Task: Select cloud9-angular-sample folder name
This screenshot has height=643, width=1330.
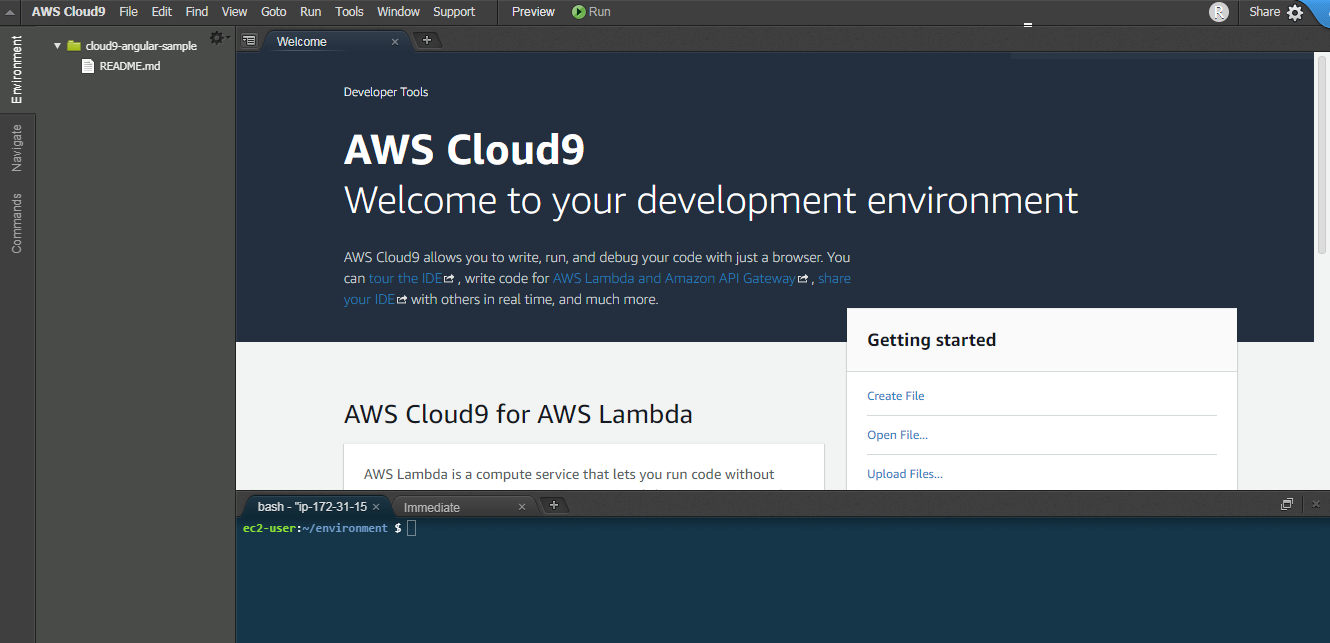Action: [x=141, y=46]
